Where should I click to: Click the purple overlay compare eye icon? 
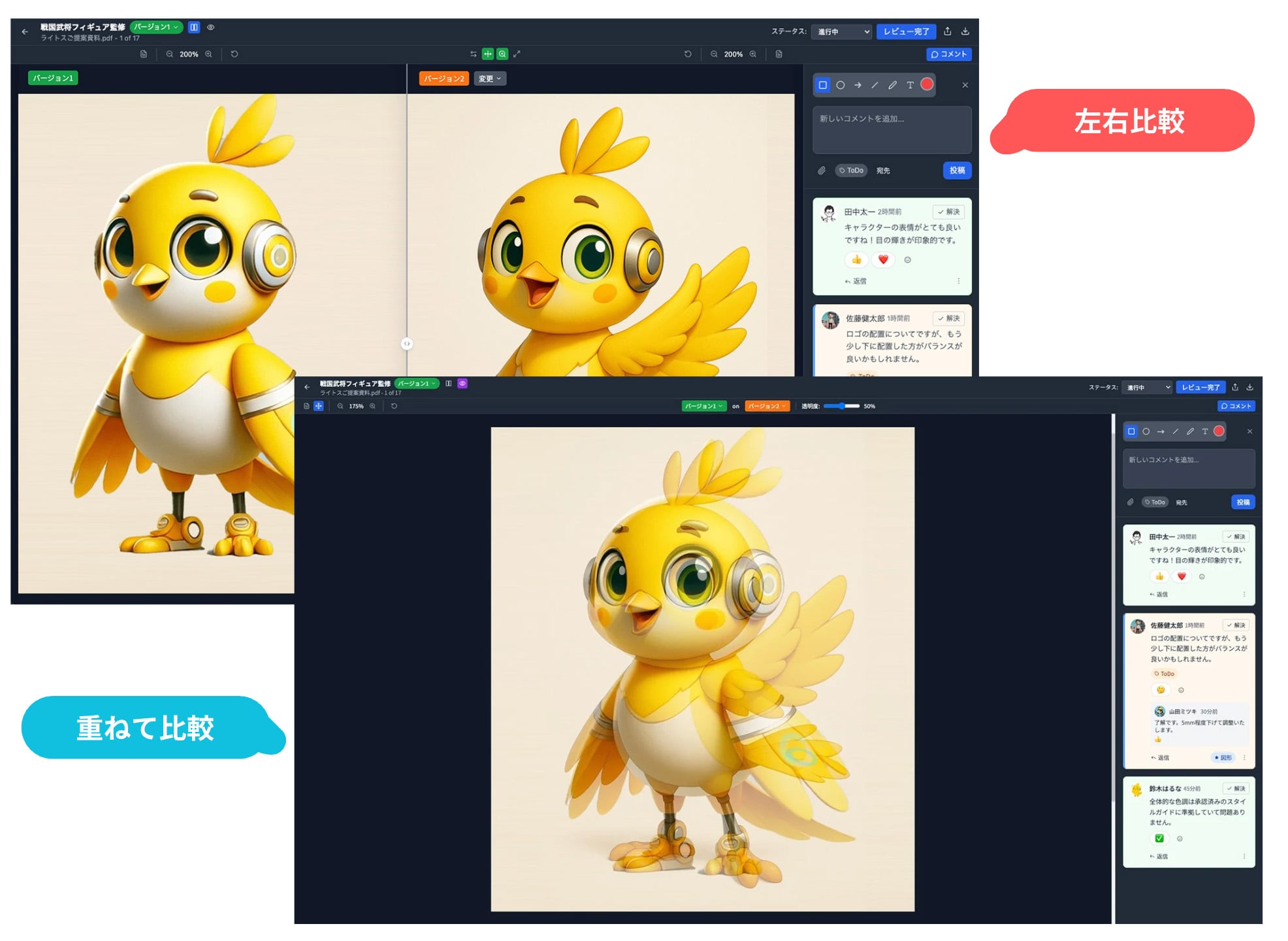click(462, 384)
